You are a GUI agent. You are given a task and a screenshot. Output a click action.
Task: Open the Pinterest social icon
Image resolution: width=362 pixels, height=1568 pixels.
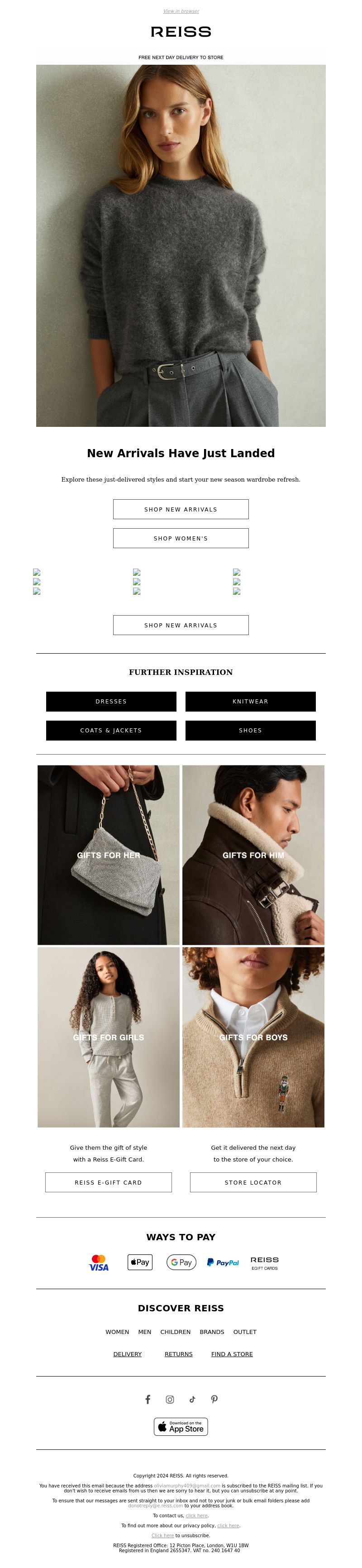[214, 1399]
